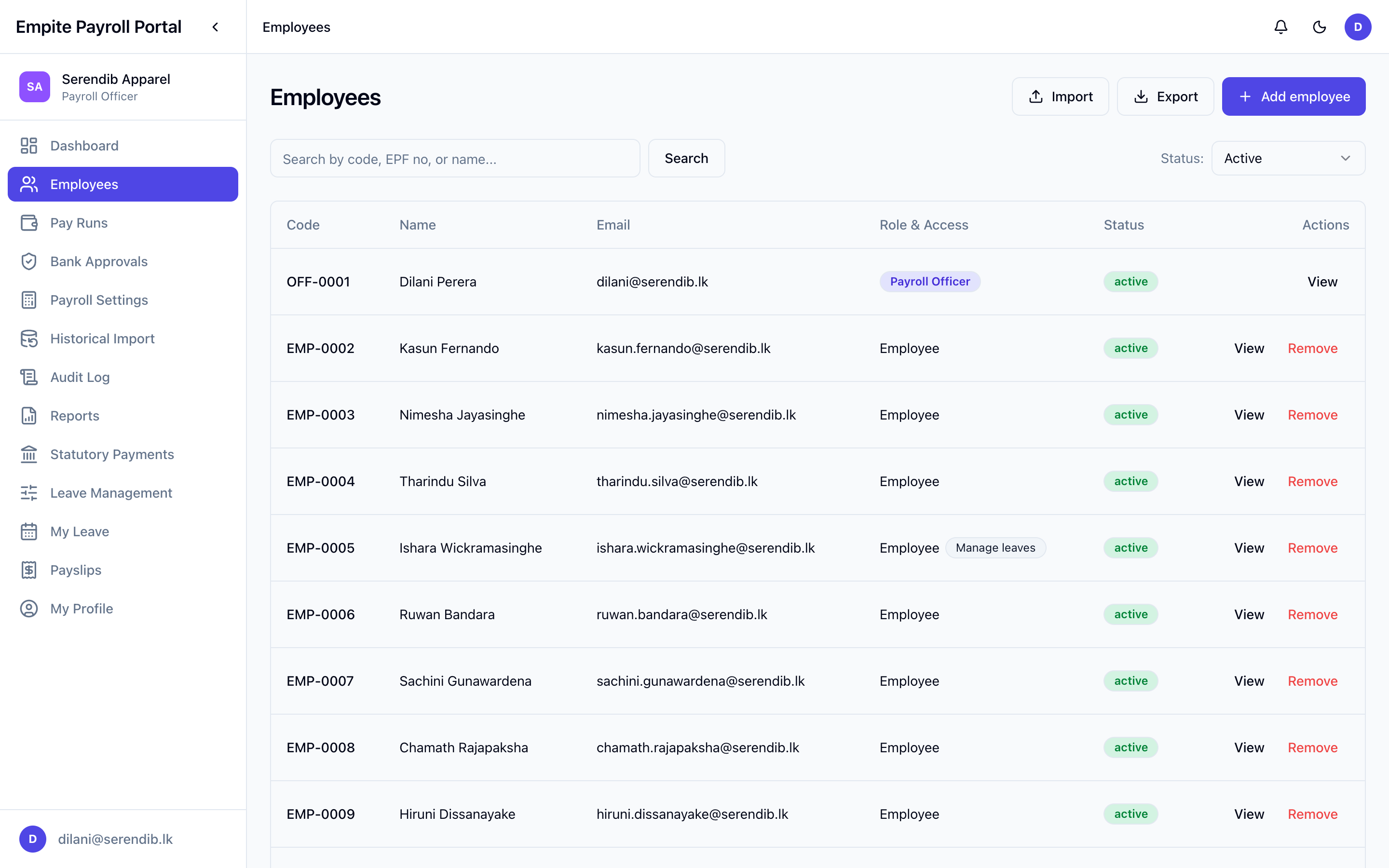The width and height of the screenshot is (1389, 868).
Task: Click the EMP-0008 code cell
Action: point(321,747)
